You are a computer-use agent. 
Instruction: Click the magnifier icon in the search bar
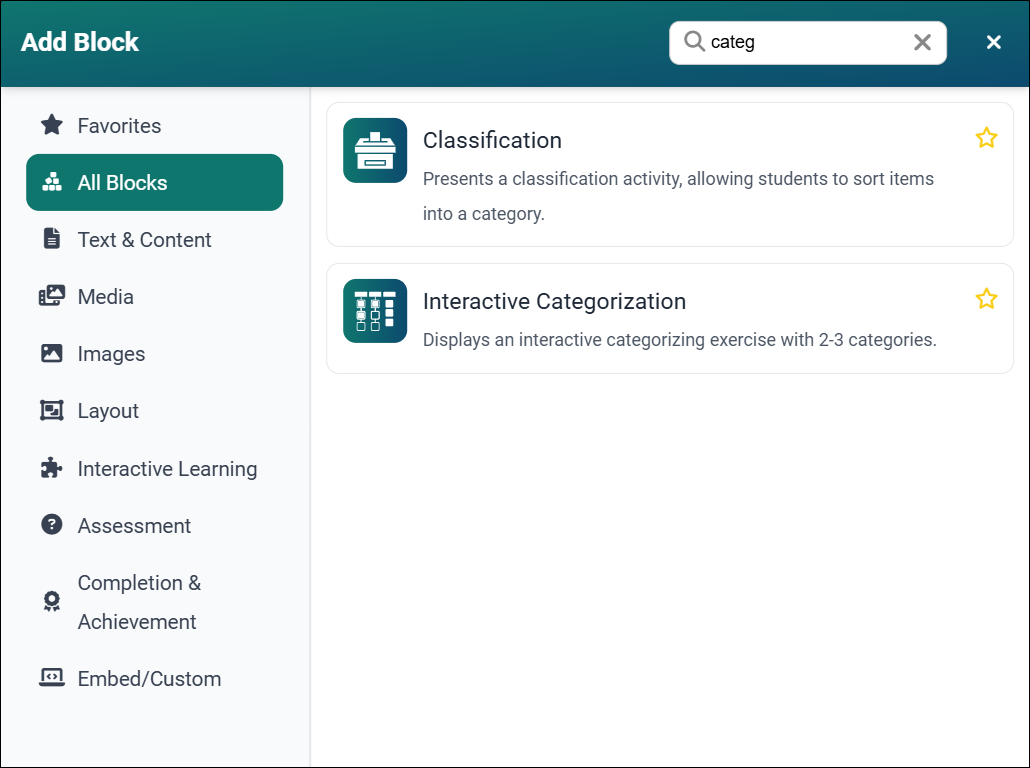694,42
